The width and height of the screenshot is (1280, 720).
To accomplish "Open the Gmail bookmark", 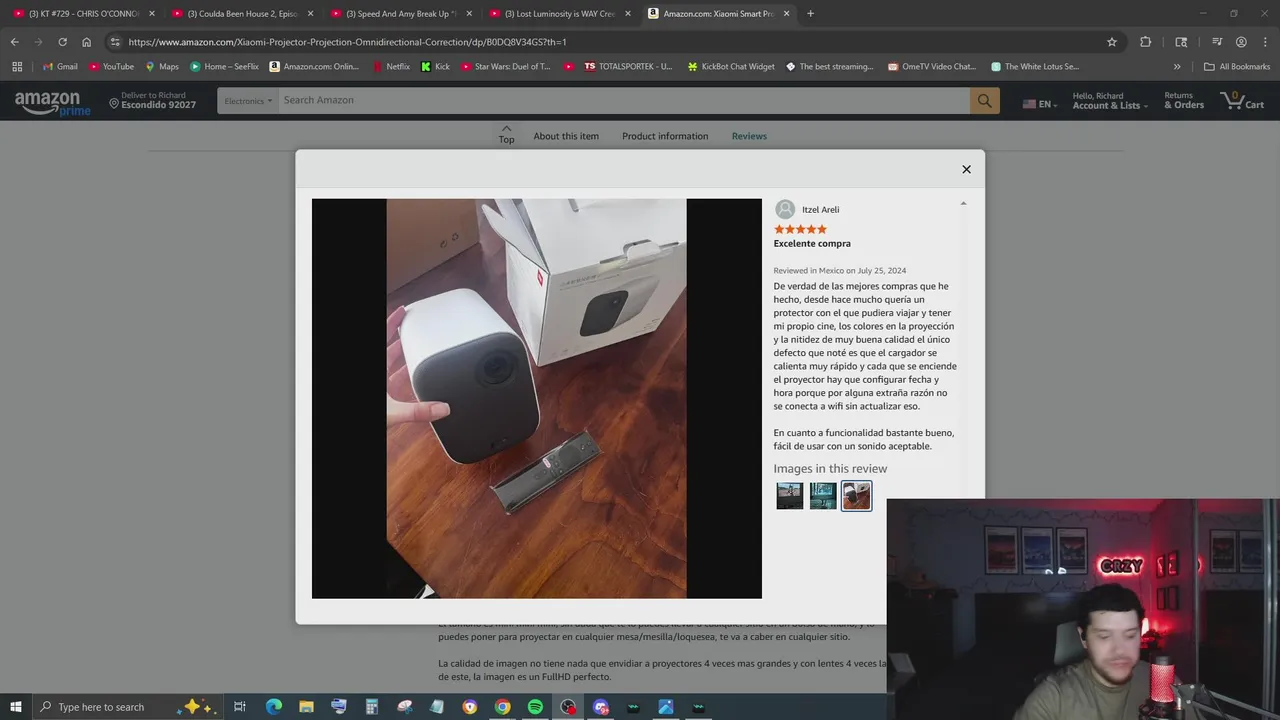I will coord(59,67).
